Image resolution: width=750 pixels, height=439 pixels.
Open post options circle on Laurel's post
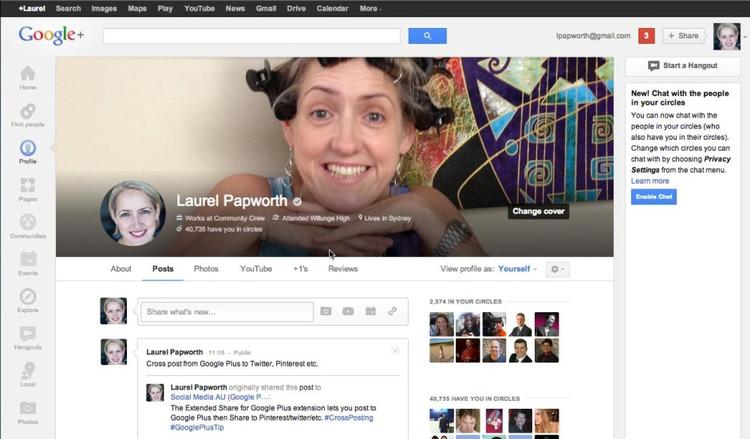point(395,351)
